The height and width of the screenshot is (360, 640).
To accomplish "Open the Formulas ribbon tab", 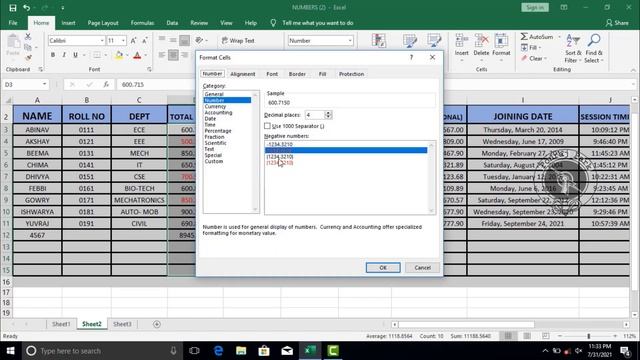I will point(142,23).
